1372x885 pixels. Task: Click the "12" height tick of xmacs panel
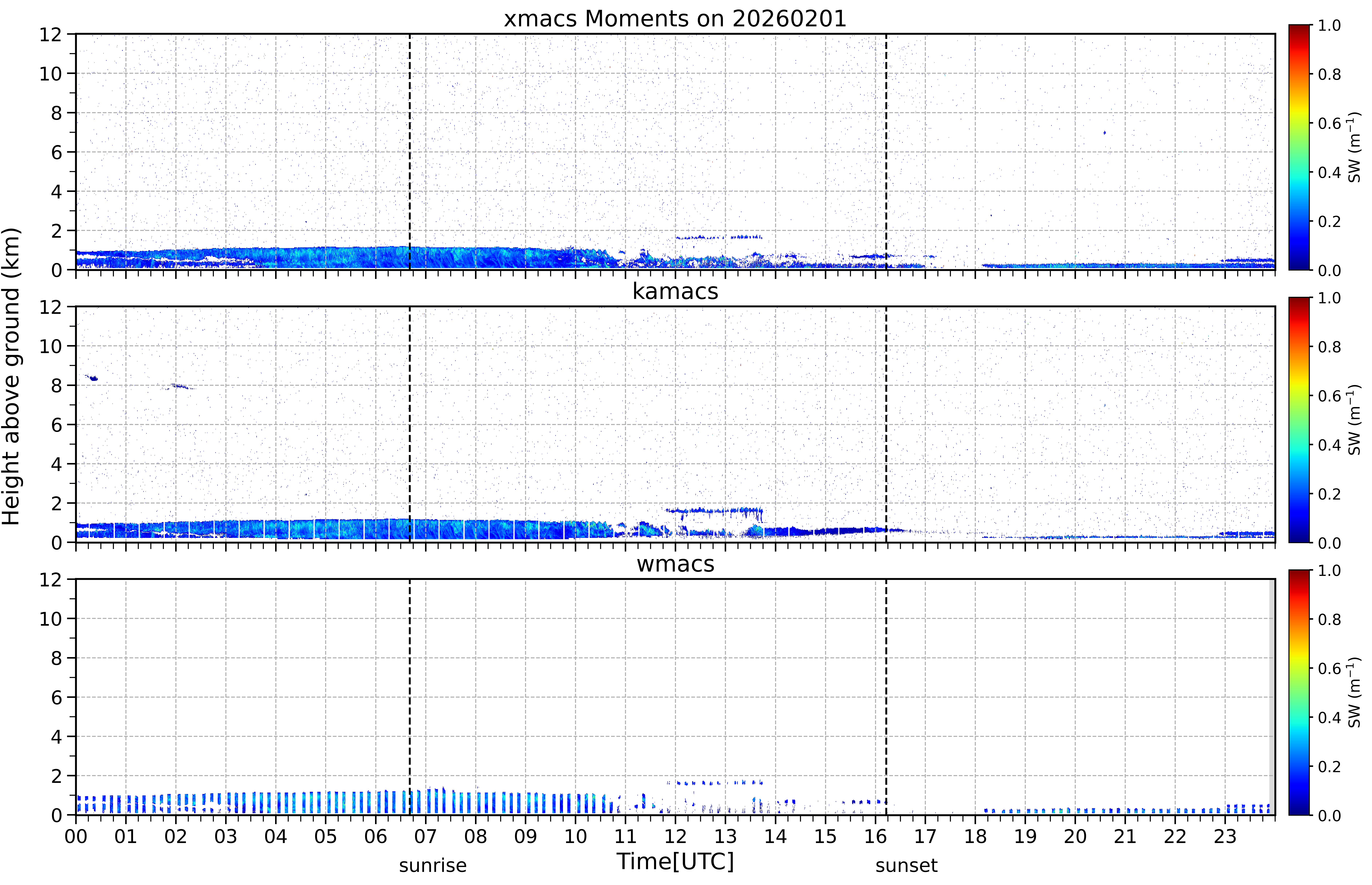[51, 35]
